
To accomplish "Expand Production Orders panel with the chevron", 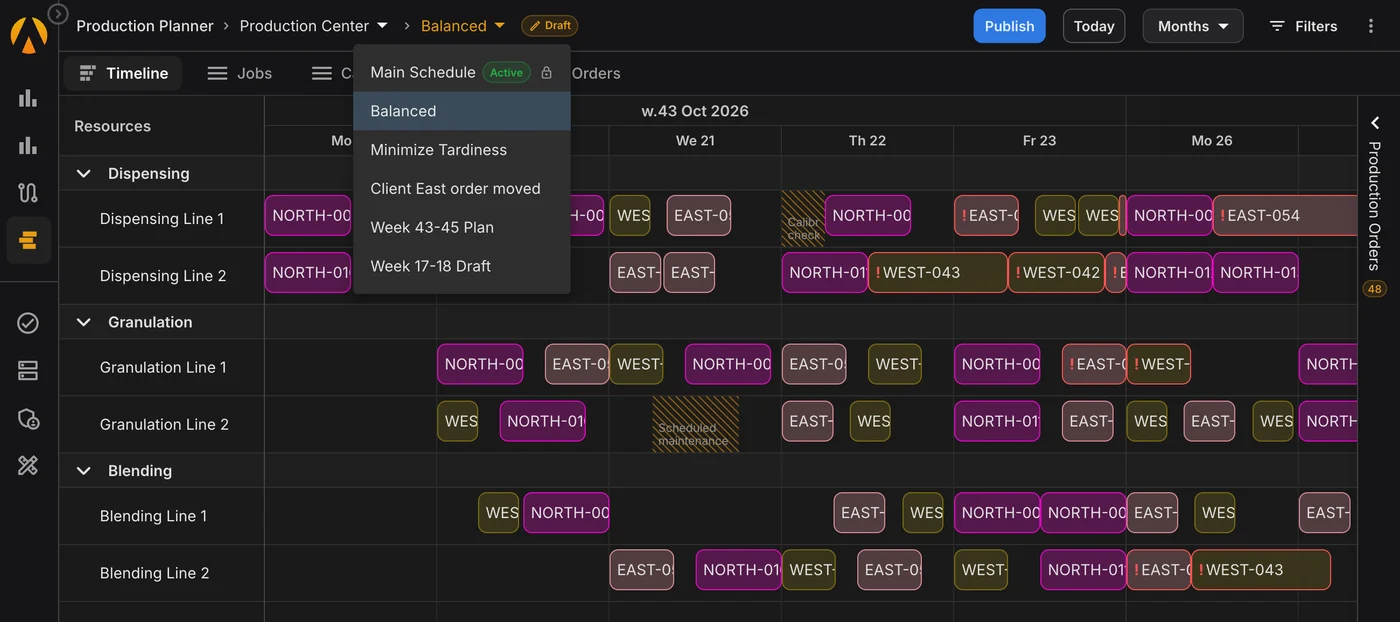I will (1375, 123).
